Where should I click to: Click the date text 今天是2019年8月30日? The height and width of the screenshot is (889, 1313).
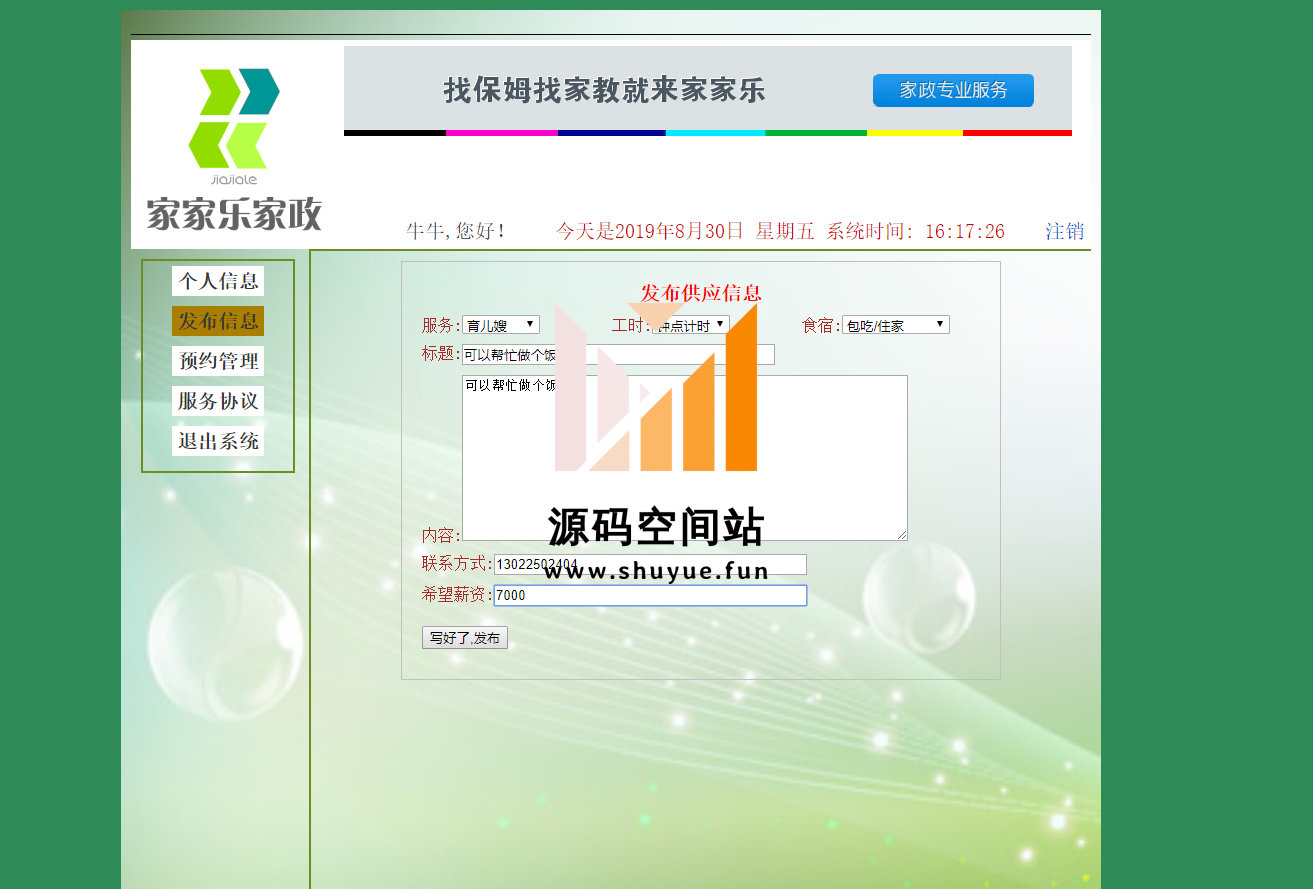pyautogui.click(x=650, y=231)
